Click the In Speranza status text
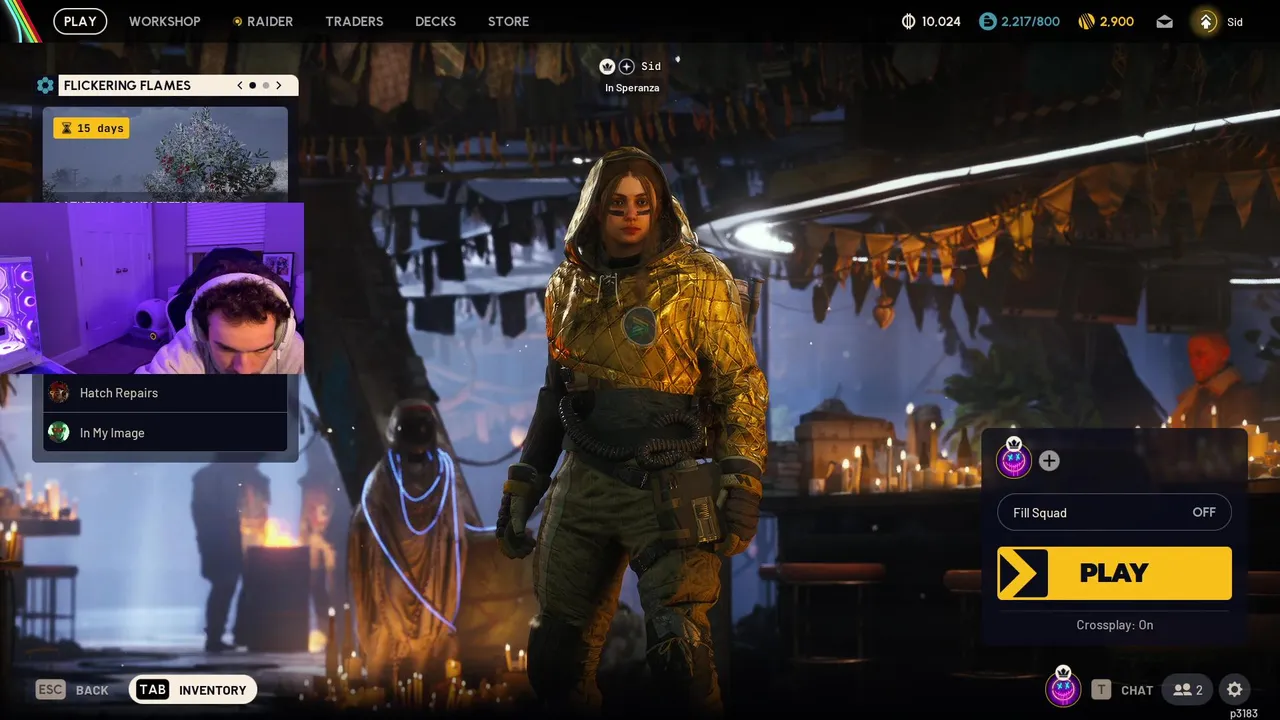The width and height of the screenshot is (1280, 720). [x=632, y=88]
